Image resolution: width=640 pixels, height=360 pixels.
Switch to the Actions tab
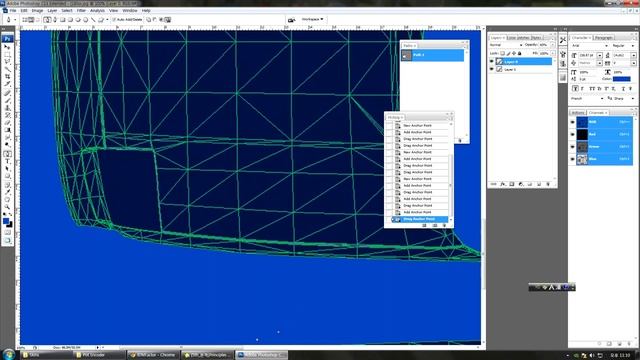(x=578, y=113)
